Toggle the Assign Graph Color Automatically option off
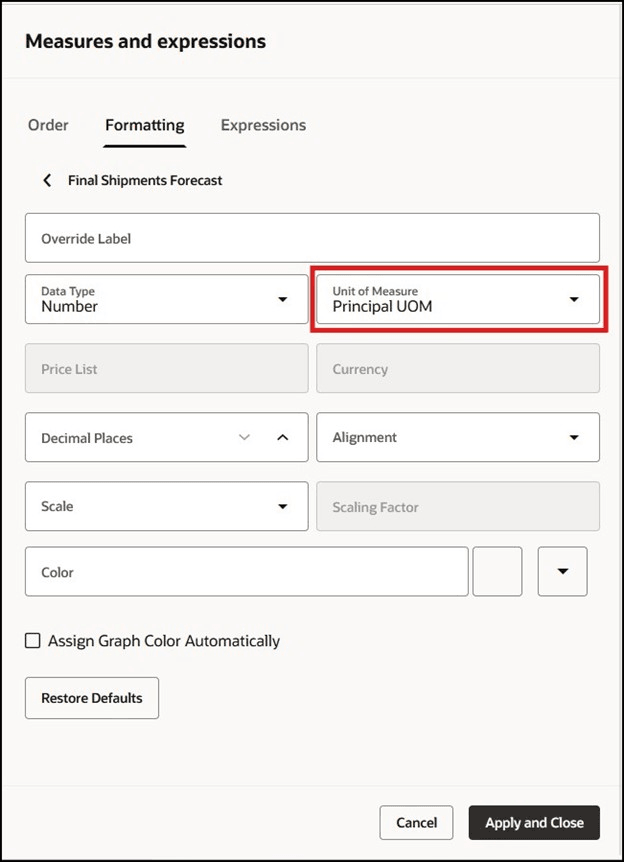Screen dimensions: 624x862 coord(32,640)
